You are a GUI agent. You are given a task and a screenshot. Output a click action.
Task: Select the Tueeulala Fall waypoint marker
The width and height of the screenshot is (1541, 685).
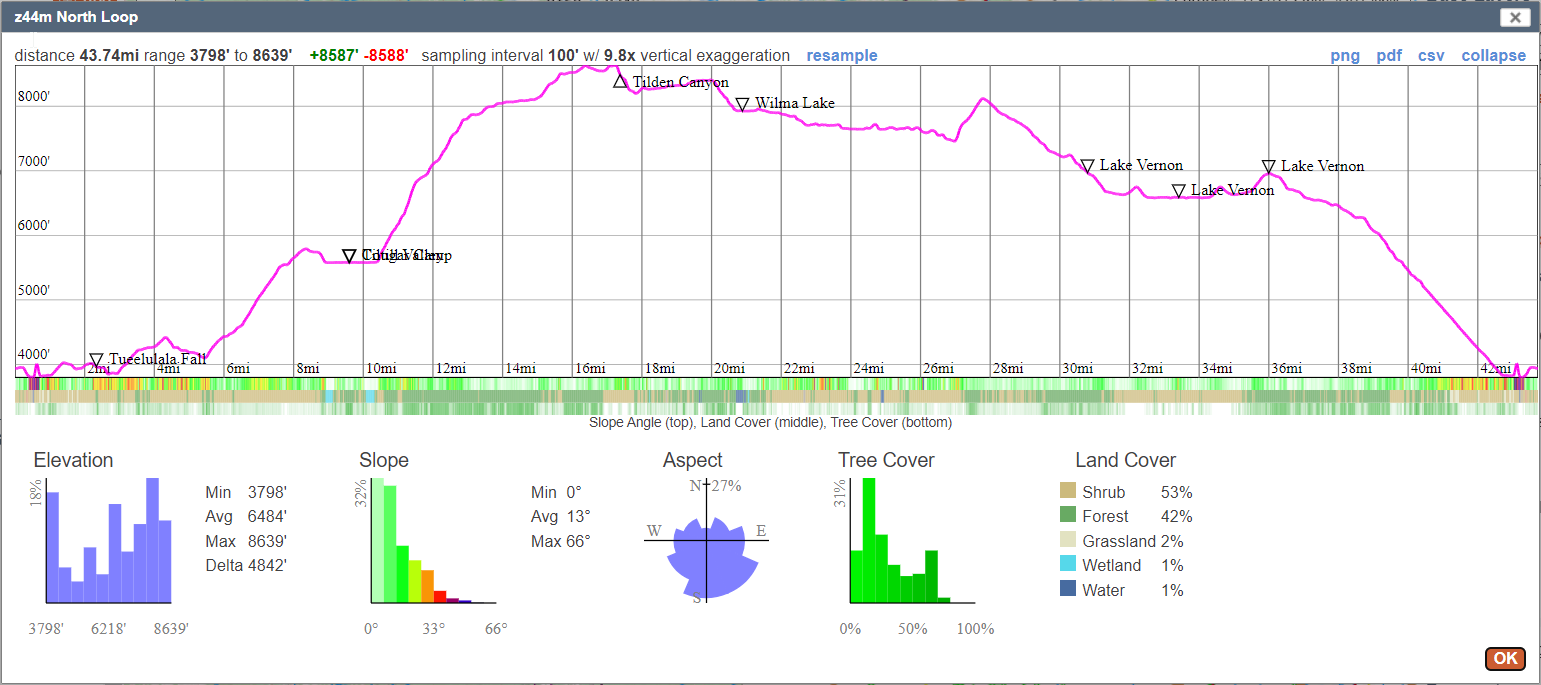tap(96, 360)
